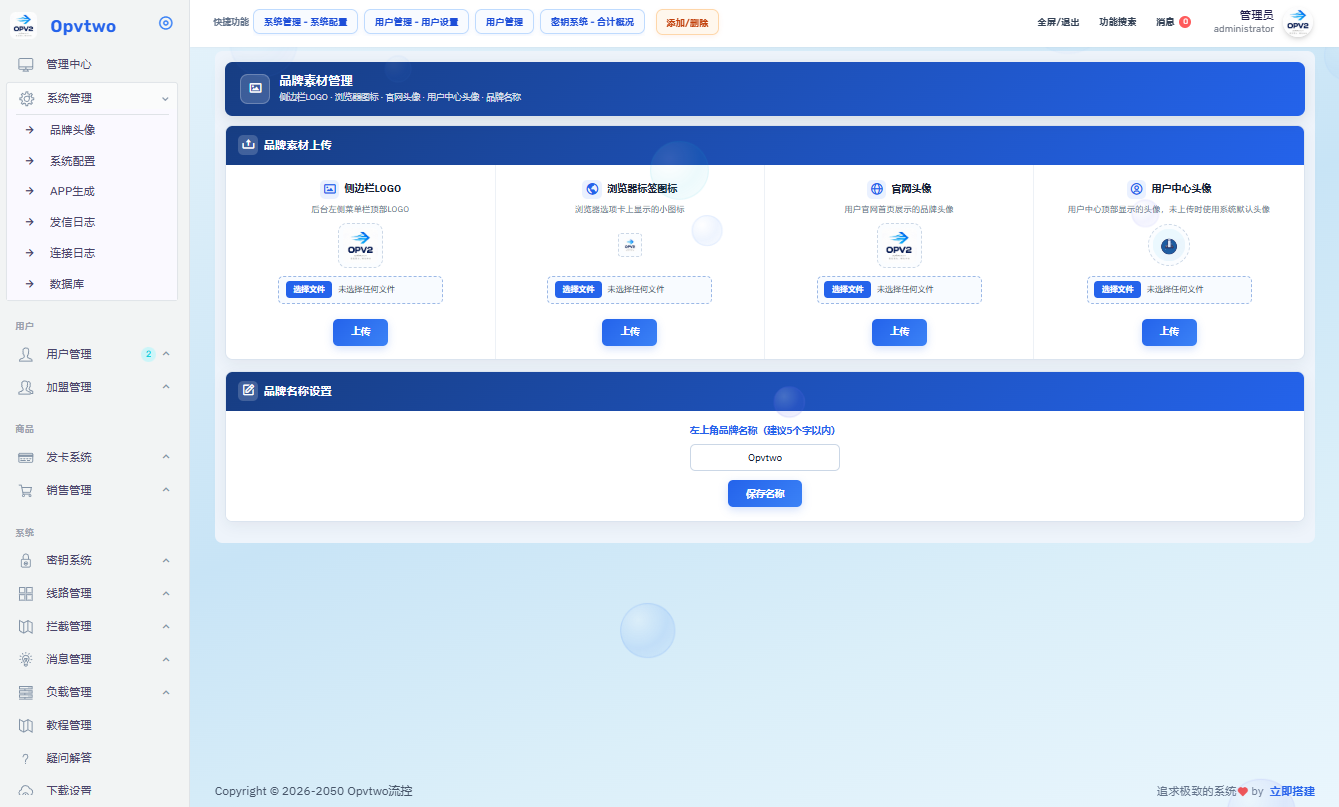Choose file for 用户中心头像
Viewport: 1339px width, 807px height.
coord(1118,289)
